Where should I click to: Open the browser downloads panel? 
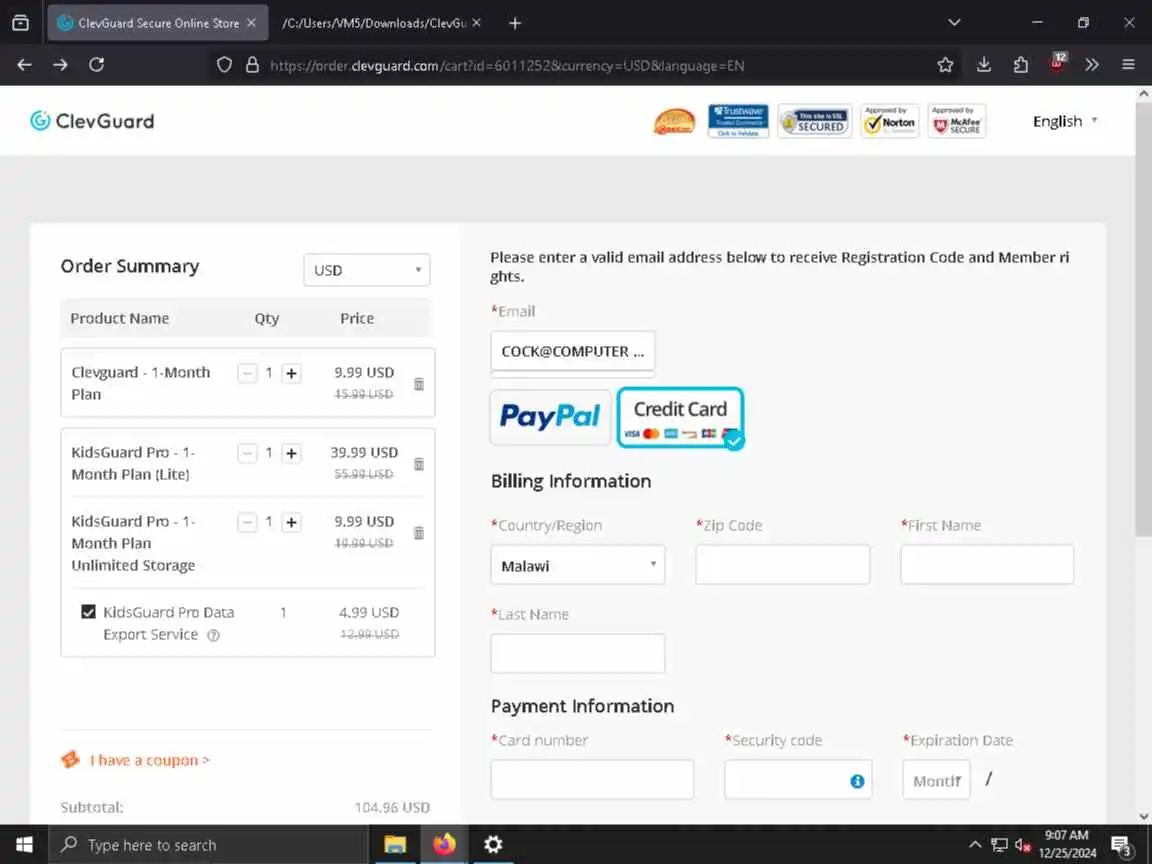point(984,65)
